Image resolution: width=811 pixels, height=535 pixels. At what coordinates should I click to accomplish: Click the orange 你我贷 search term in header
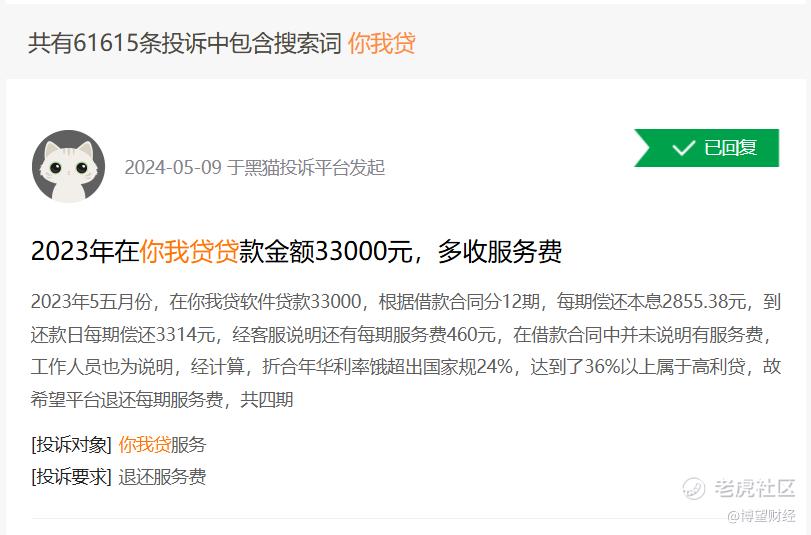coord(382,43)
